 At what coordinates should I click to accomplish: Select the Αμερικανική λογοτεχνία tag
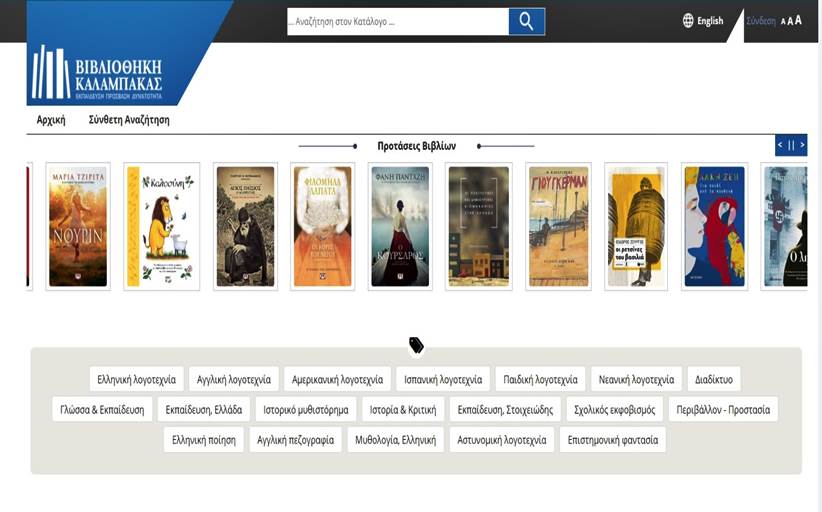coord(337,379)
